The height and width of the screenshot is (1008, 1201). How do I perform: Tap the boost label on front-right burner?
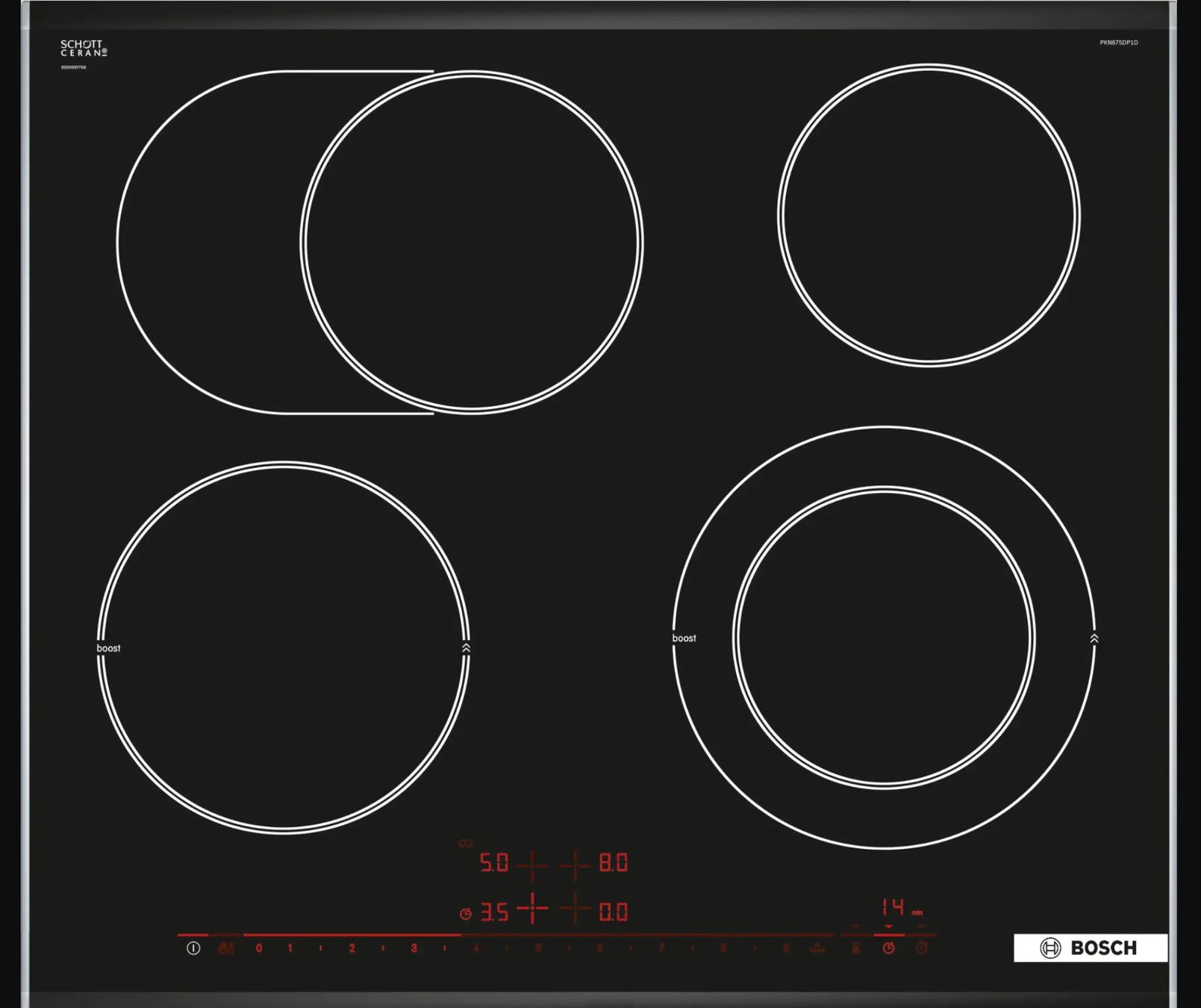pyautogui.click(x=684, y=638)
